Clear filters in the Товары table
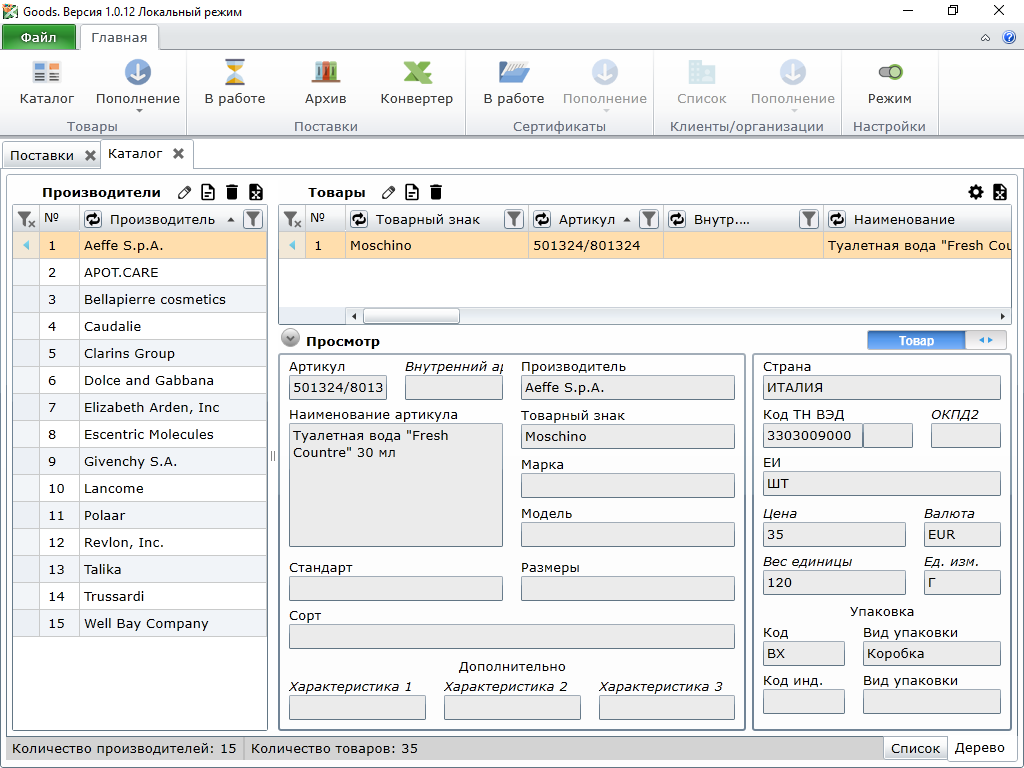The height and width of the screenshot is (768, 1024). pyautogui.click(x=292, y=219)
